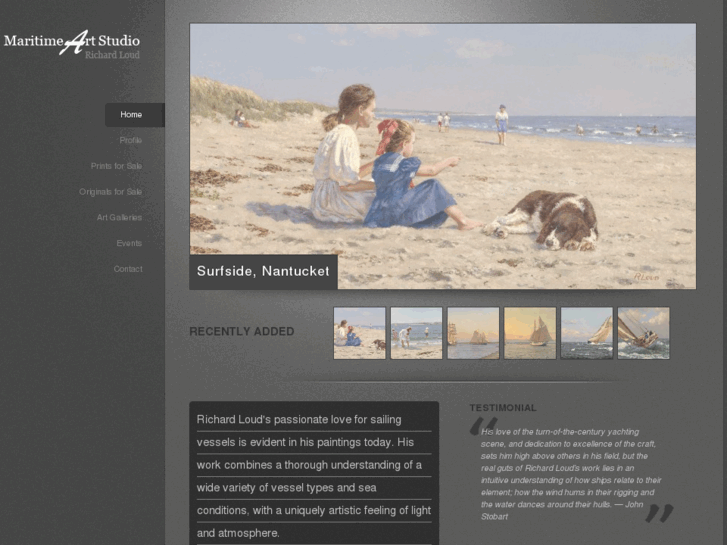Viewport: 727px width, 545px height.
Task: Select the beach mother and child thumbnail
Action: 359,333
